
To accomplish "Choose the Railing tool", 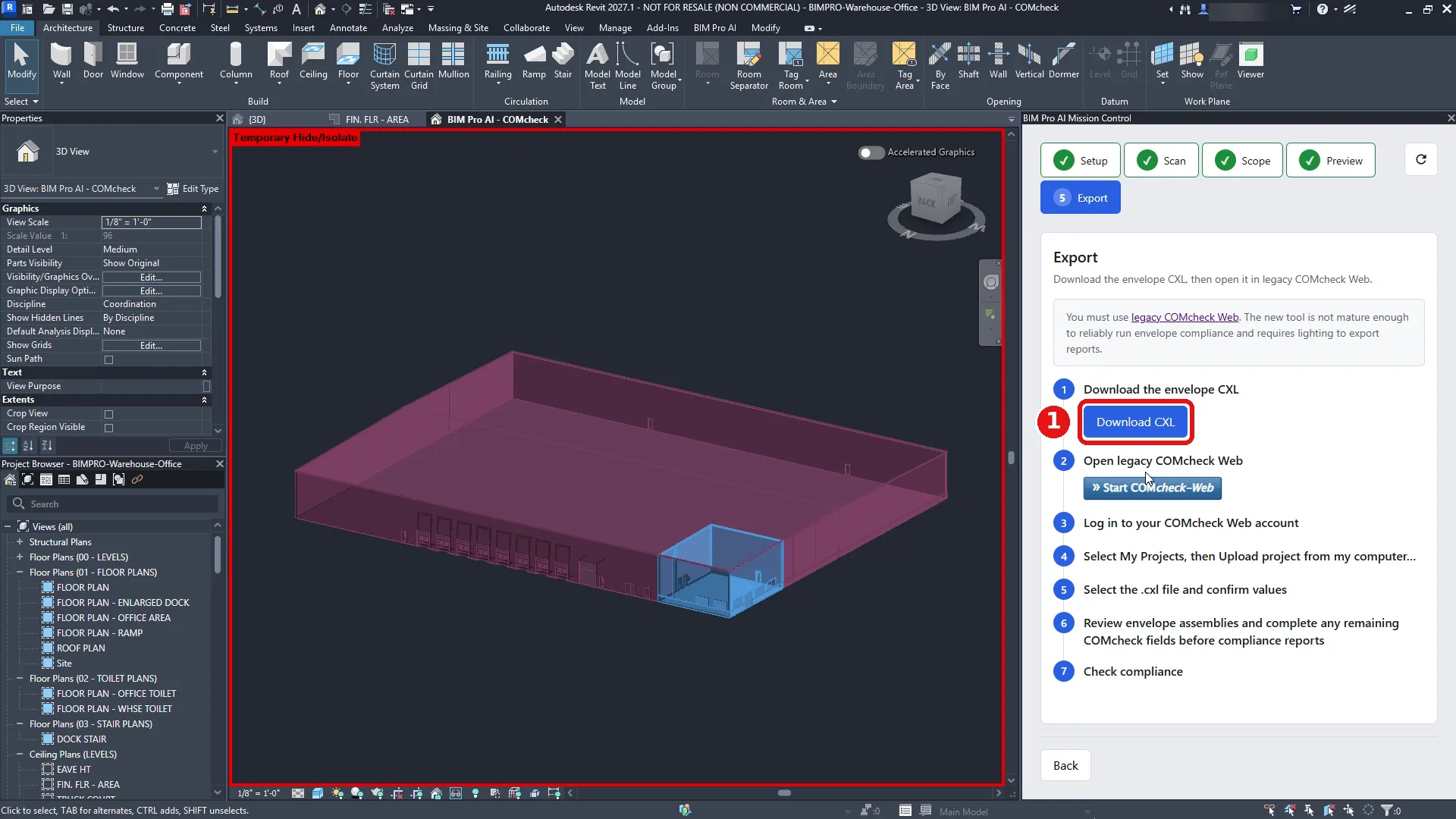I will coord(497,61).
